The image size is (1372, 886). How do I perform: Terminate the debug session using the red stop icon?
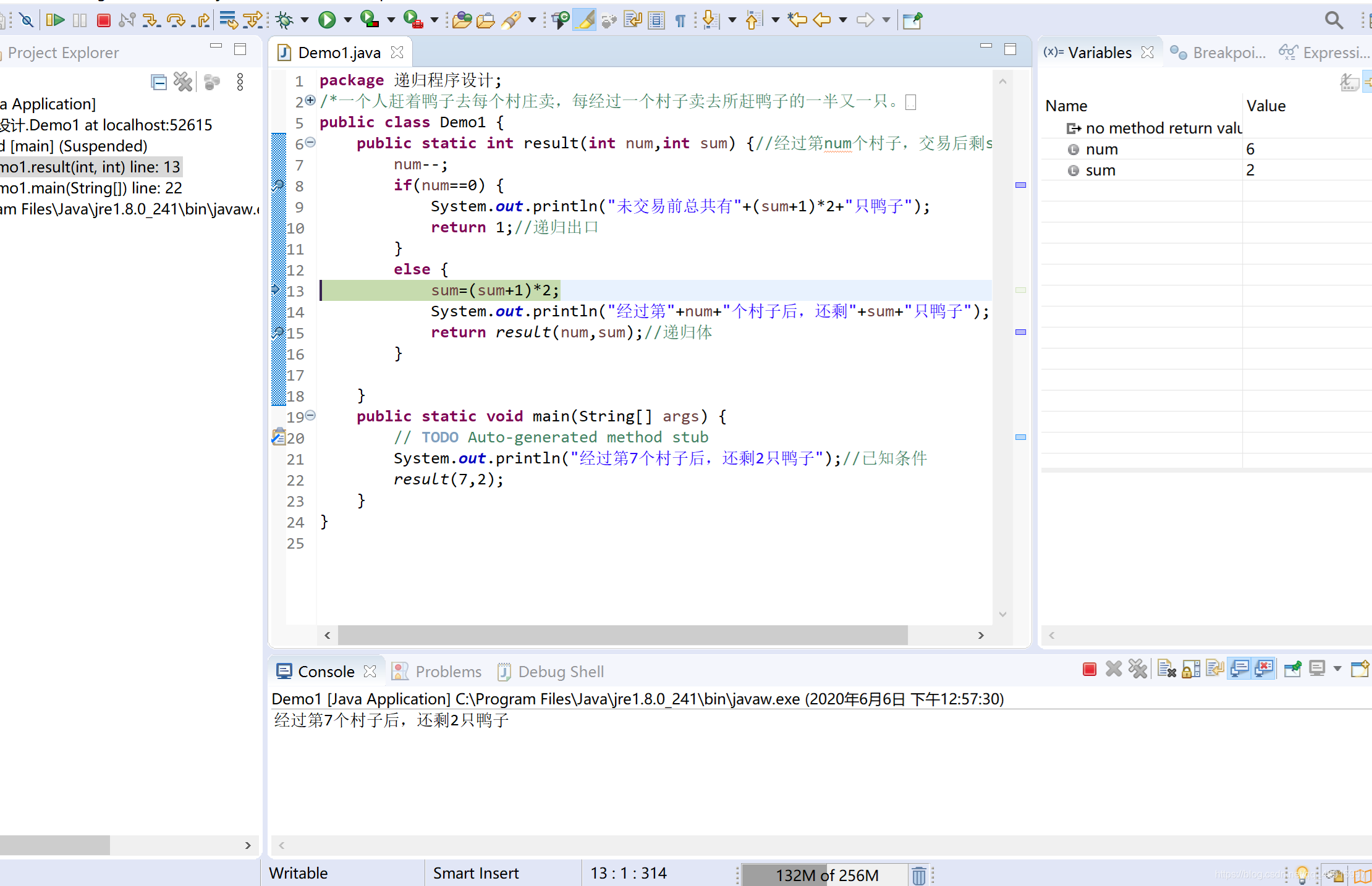coord(104,20)
